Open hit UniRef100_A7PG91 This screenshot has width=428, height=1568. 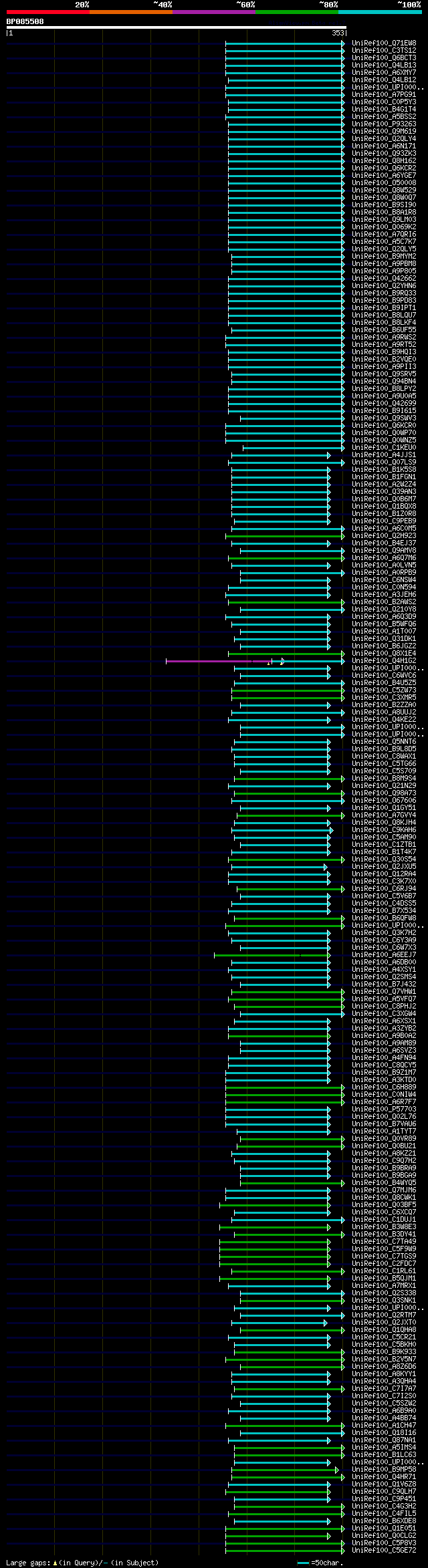(384, 94)
